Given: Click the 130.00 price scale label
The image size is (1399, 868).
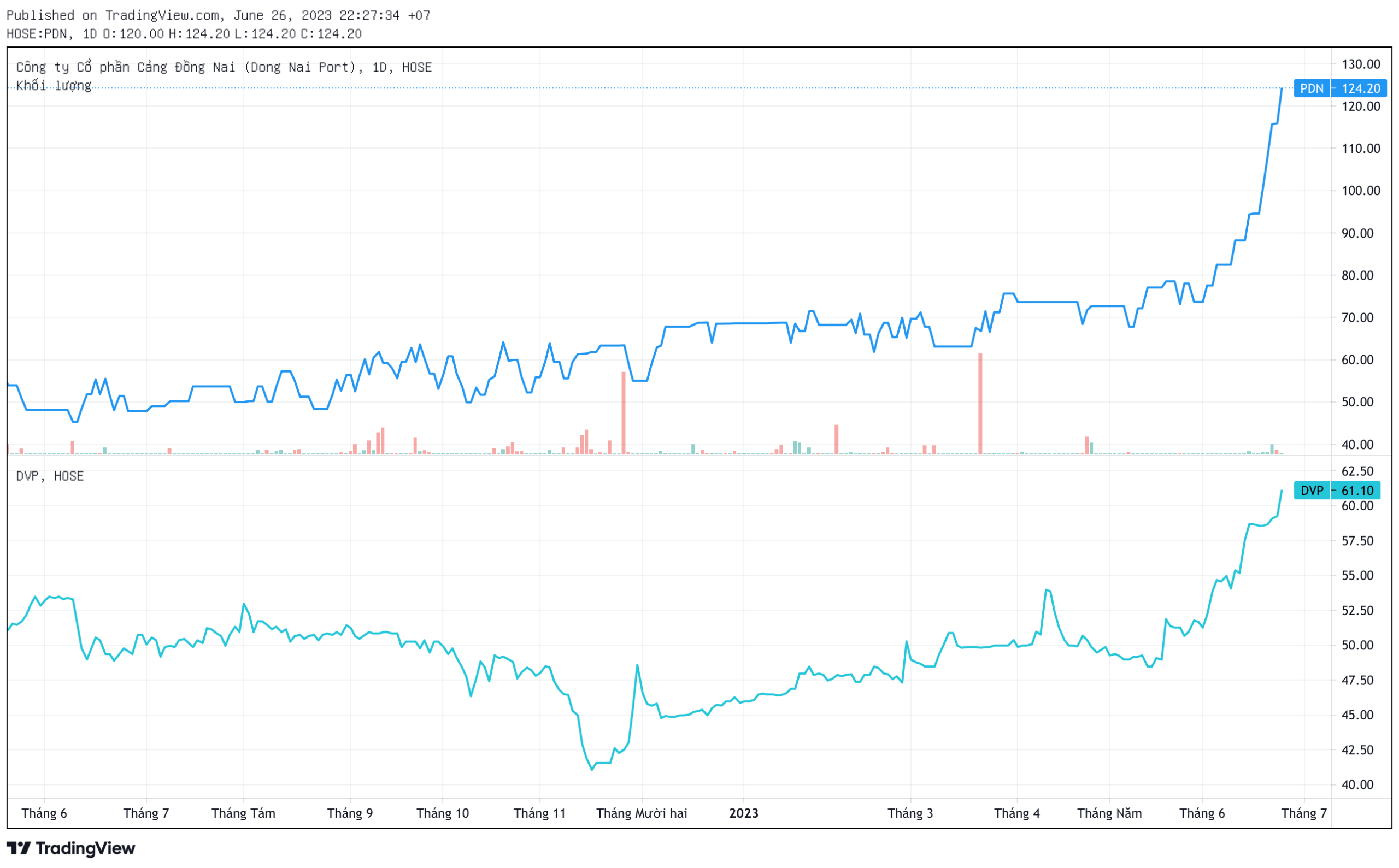Looking at the screenshot, I should 1361,64.
